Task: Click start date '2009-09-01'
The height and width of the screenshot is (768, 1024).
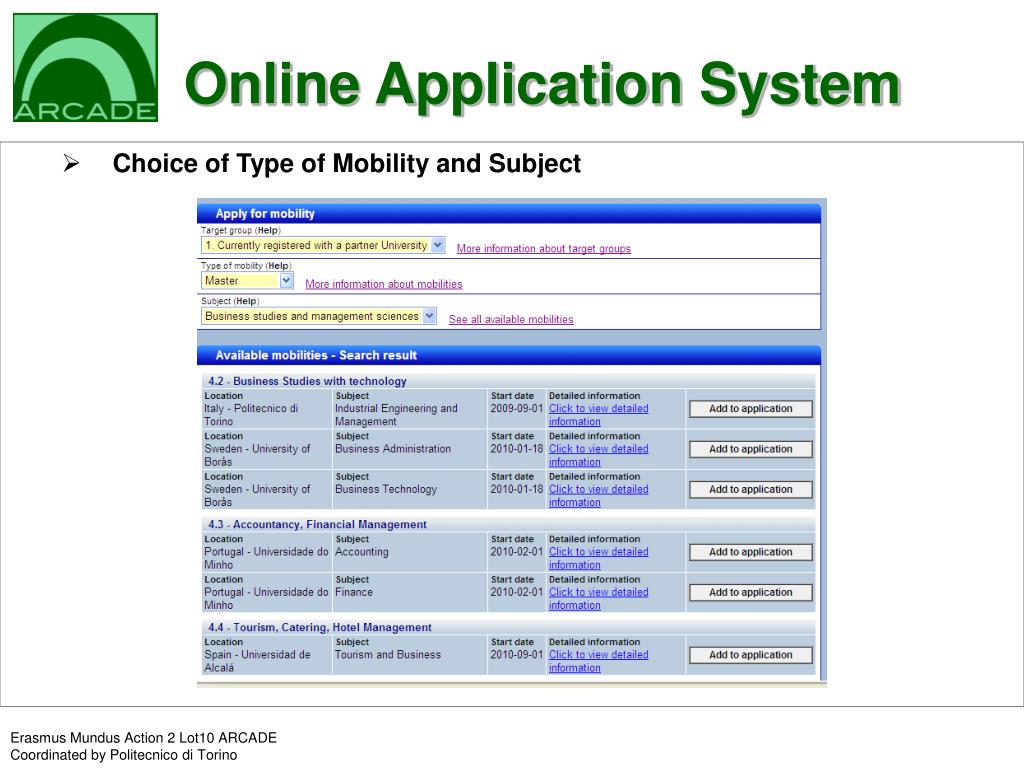Action: point(517,409)
